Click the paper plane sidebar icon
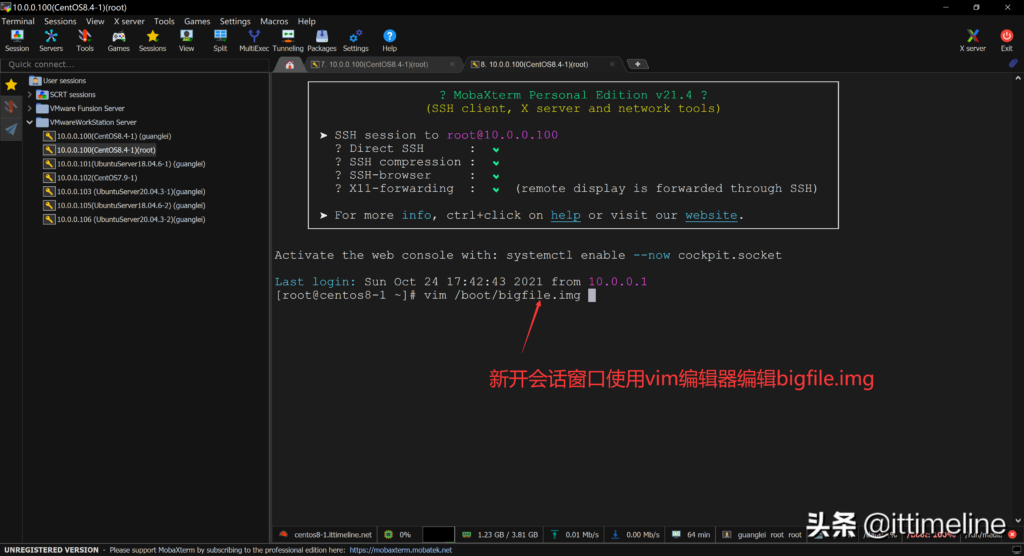 tap(11, 129)
